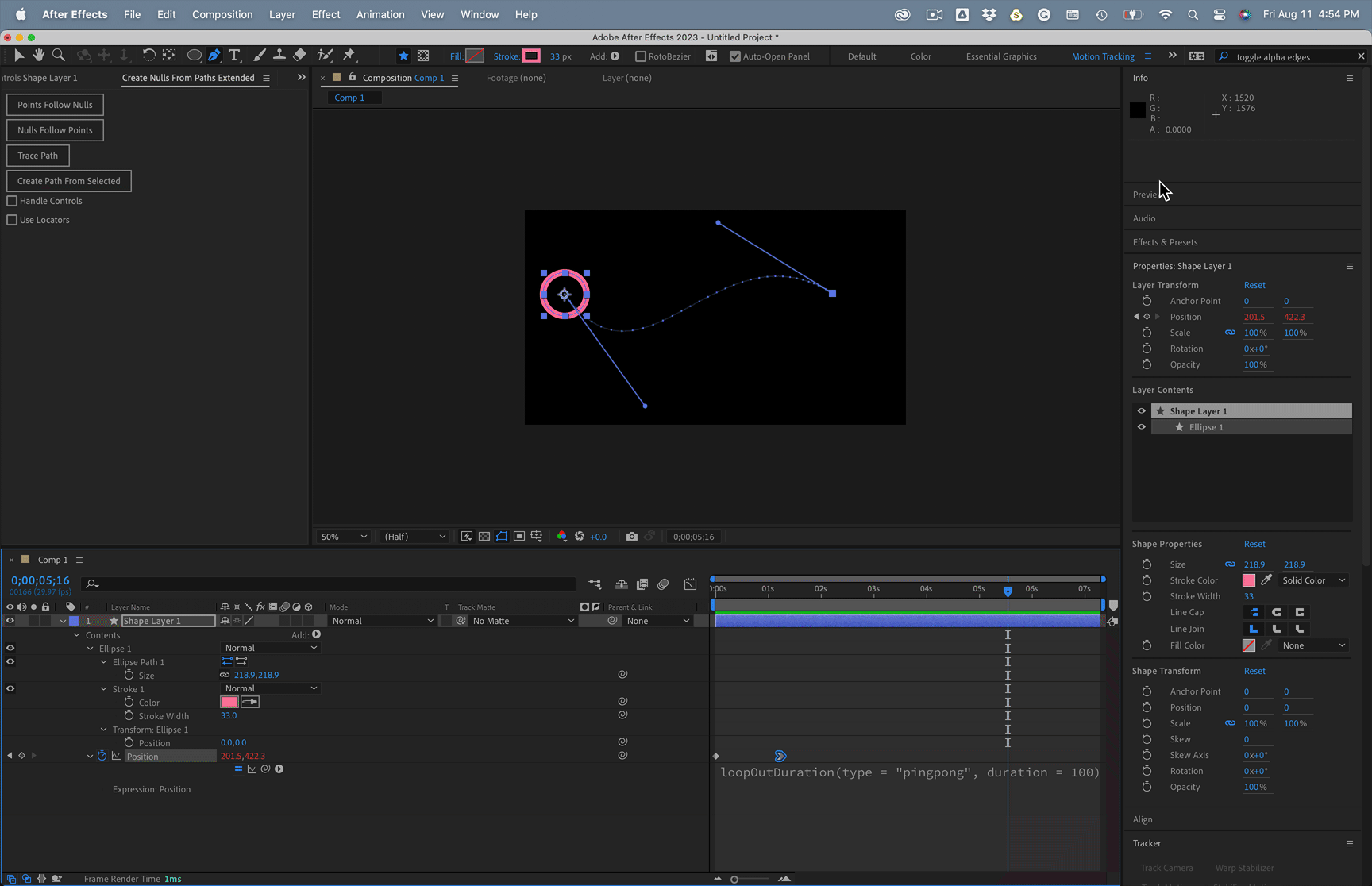Viewport: 1372px width, 886px height.
Task: Switch to the Motion Tracking workspace
Action: click(x=1103, y=56)
